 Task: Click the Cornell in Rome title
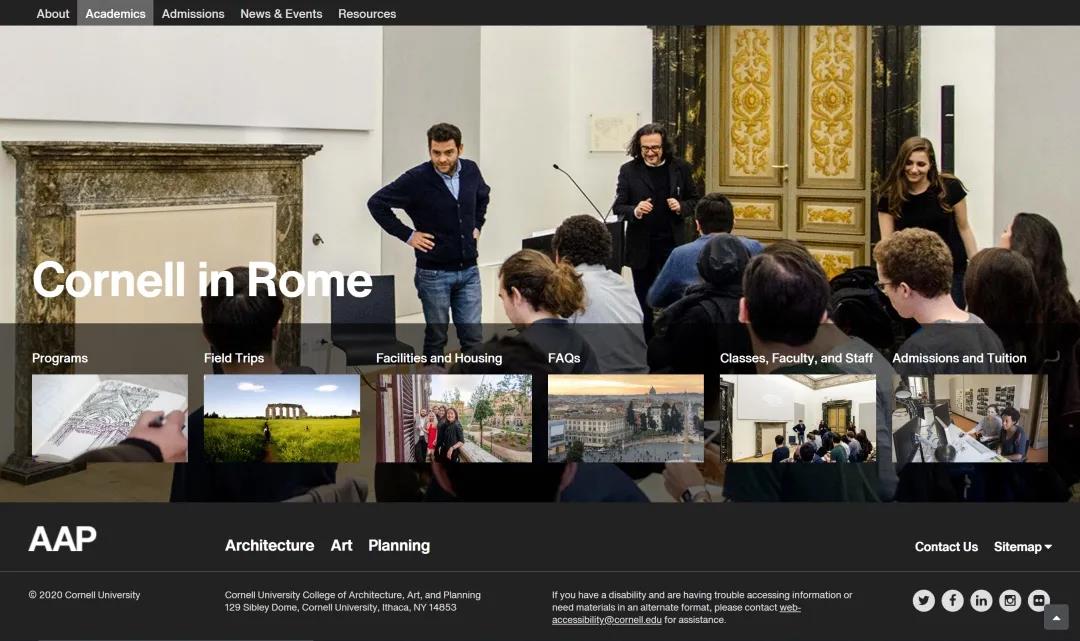coord(202,280)
